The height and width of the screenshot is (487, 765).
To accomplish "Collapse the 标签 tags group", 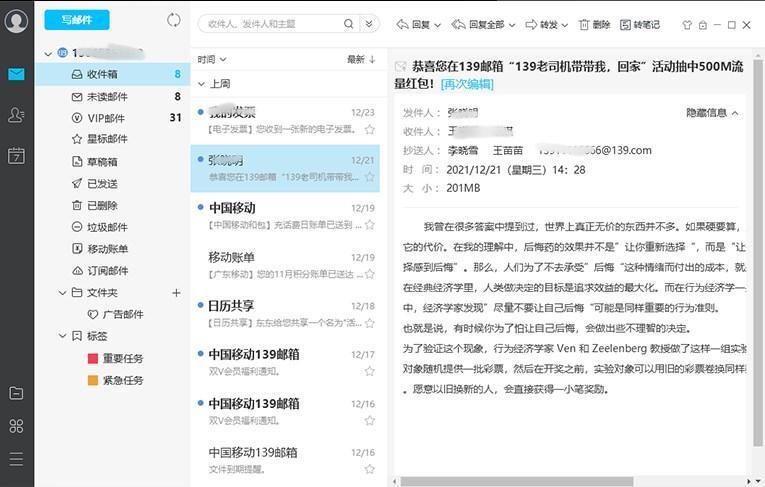I will point(62,336).
